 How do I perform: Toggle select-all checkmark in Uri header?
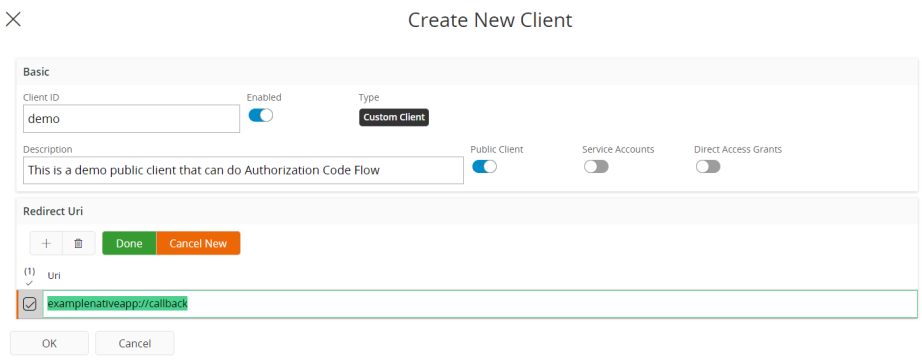[29, 283]
